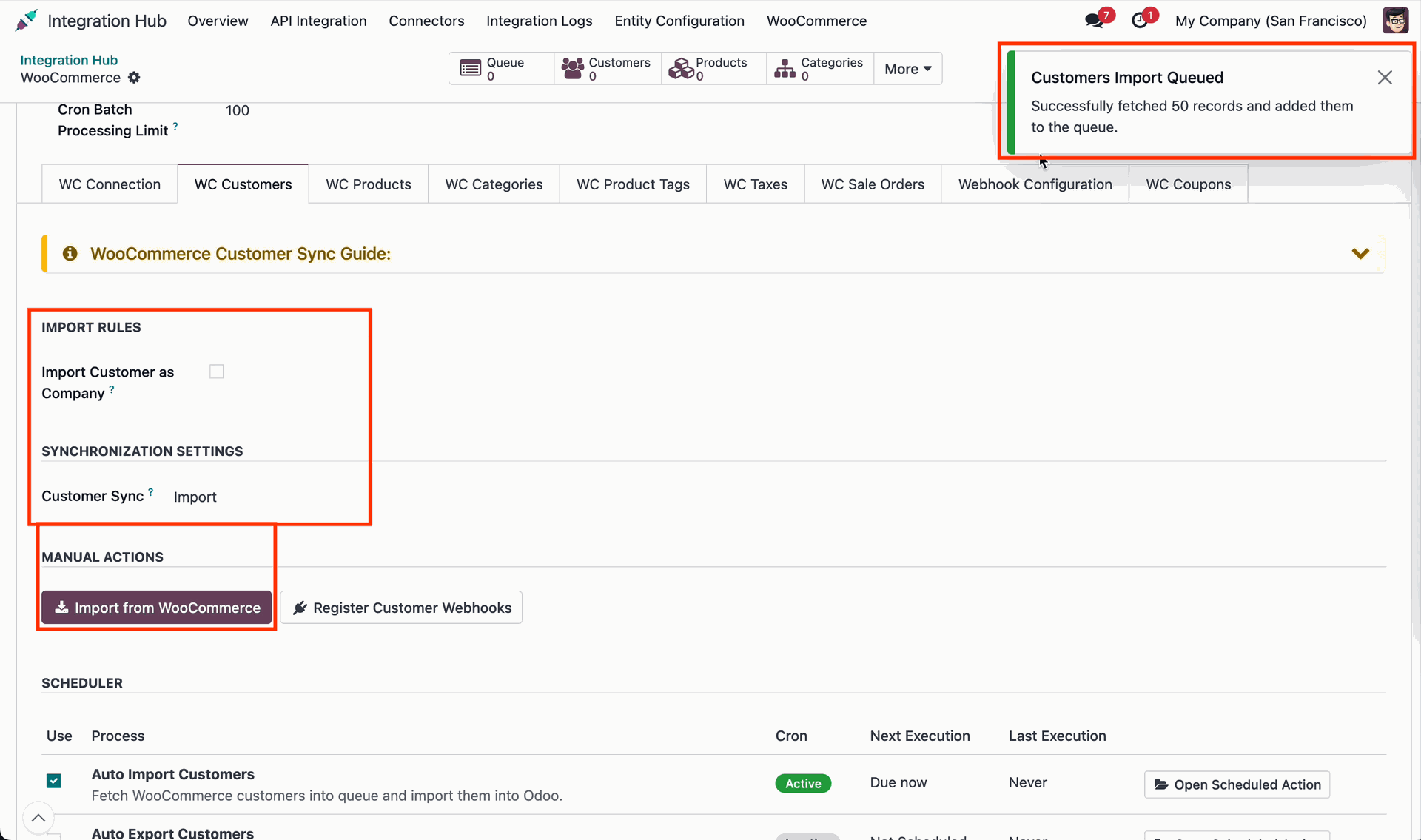The height and width of the screenshot is (840, 1421).
Task: Switch to the WC Customers tab
Action: [243, 184]
